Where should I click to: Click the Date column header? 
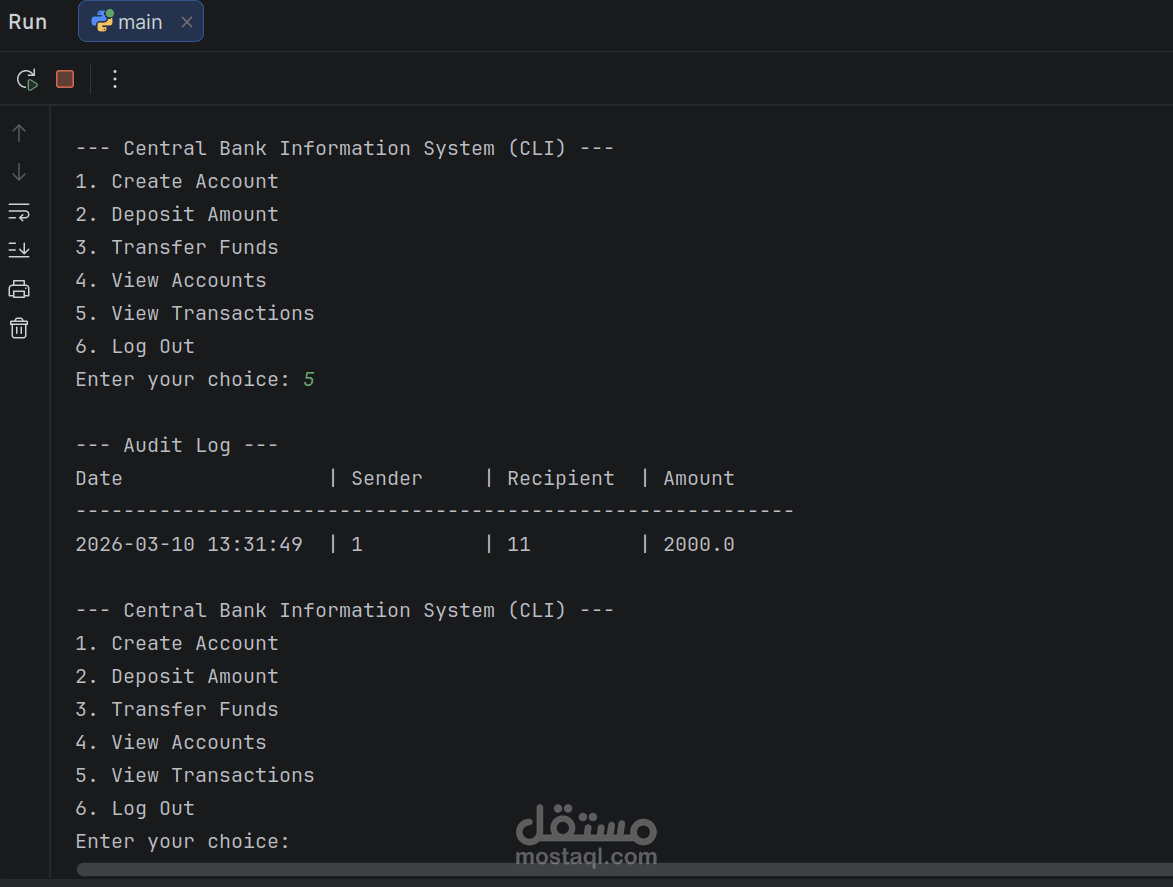99,479
